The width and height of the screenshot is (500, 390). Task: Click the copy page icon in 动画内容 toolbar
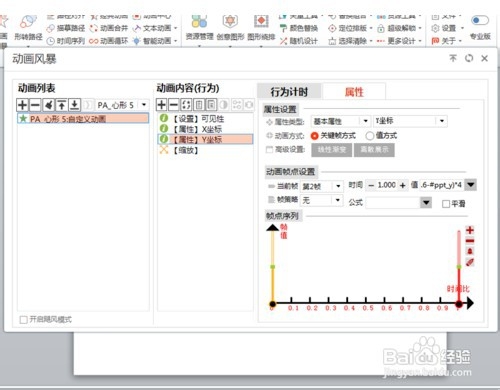coord(199,105)
